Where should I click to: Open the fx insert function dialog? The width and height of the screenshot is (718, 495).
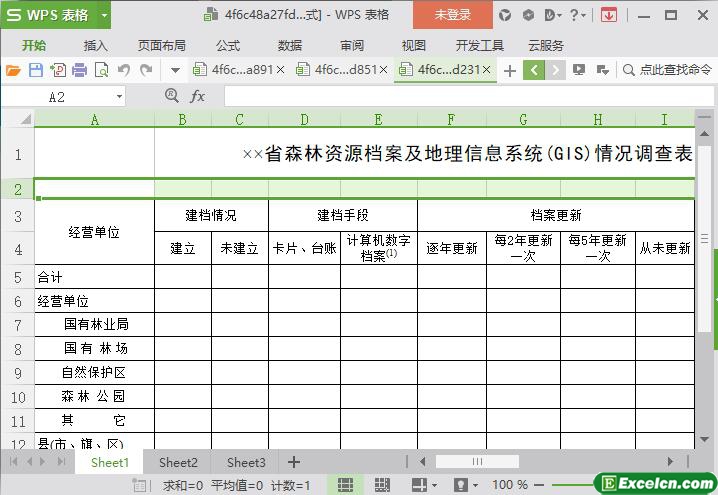pos(197,96)
